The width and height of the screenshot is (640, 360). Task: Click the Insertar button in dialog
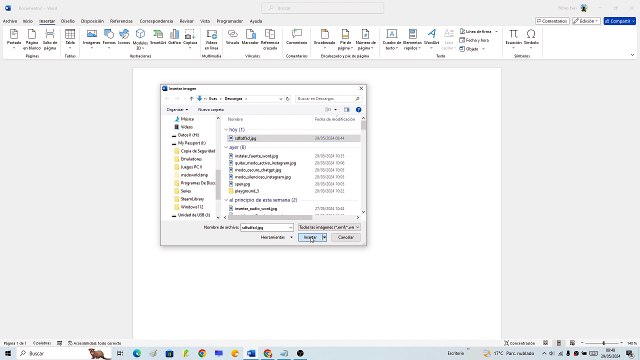coord(310,237)
